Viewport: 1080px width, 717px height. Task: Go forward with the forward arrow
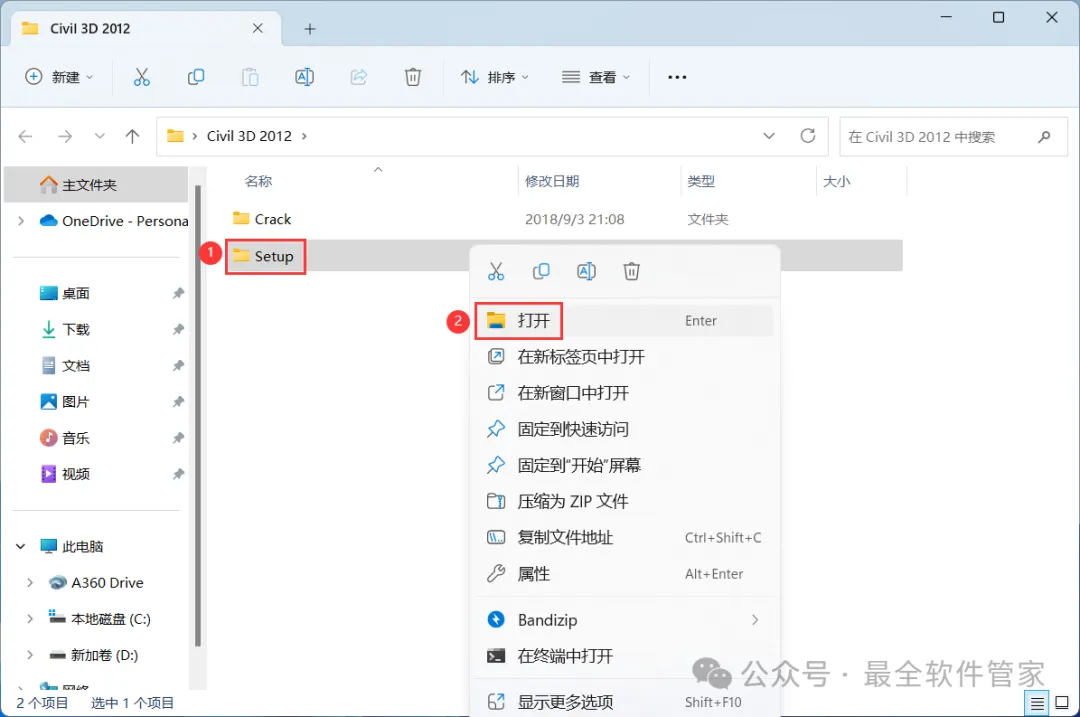pos(65,136)
